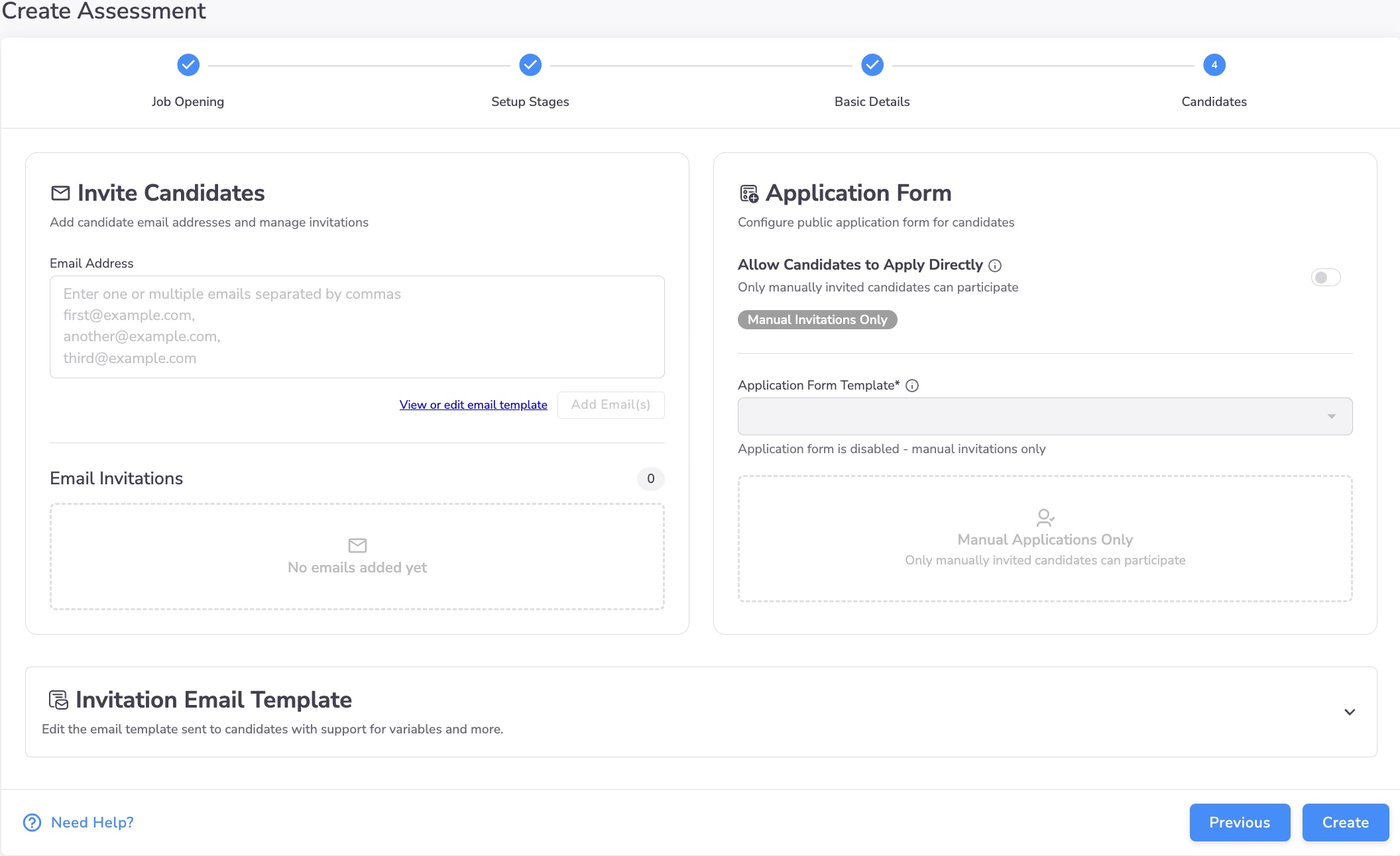The height and width of the screenshot is (856, 1400).
Task: Click the envelope icon beside Invite Candidates
Action: pos(60,193)
